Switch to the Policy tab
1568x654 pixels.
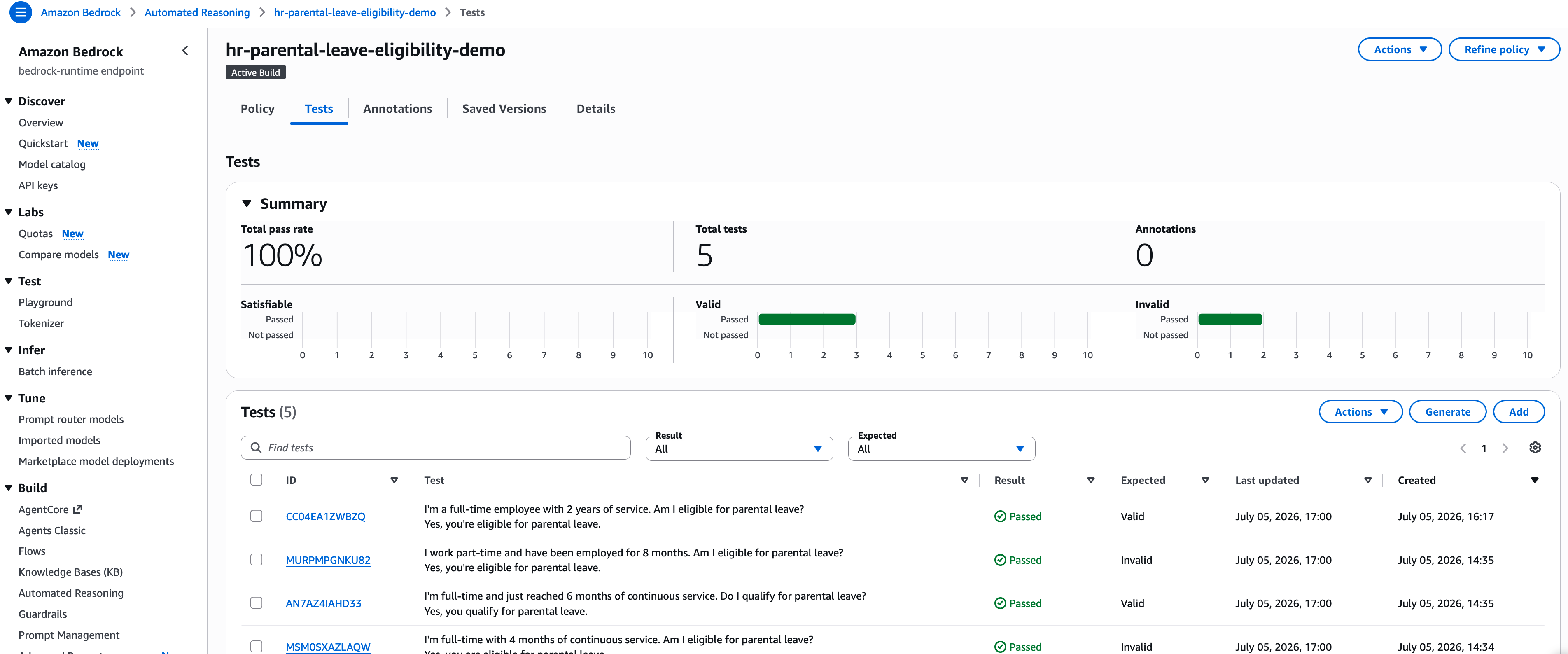coord(257,108)
